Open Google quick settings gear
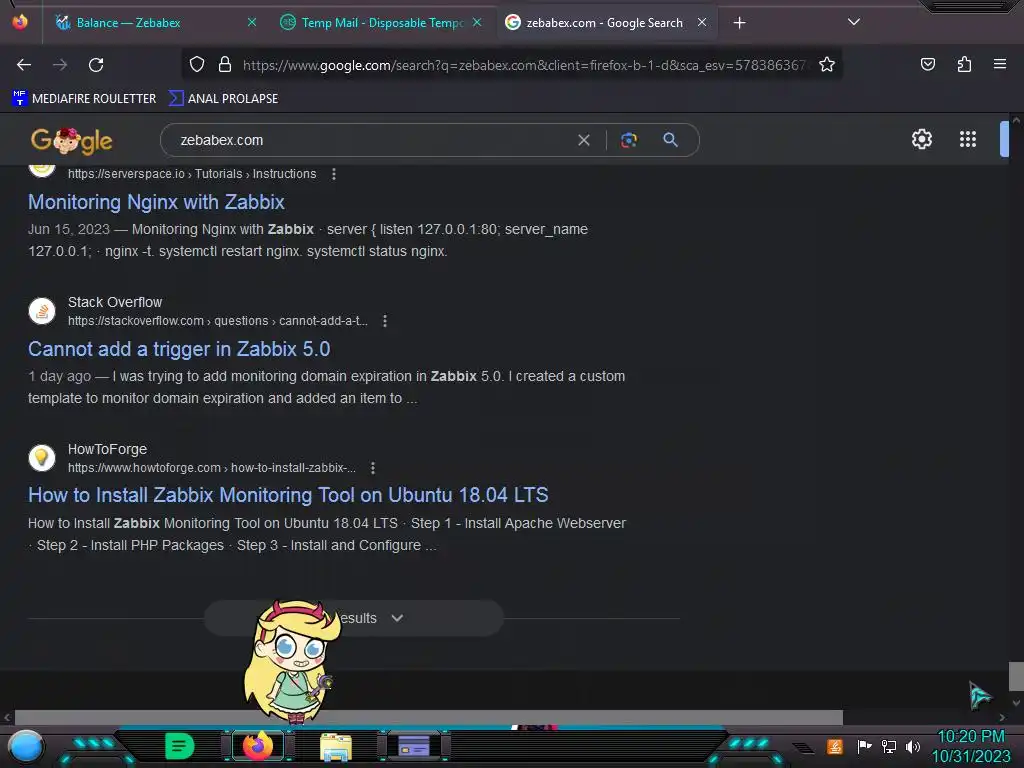 921,139
